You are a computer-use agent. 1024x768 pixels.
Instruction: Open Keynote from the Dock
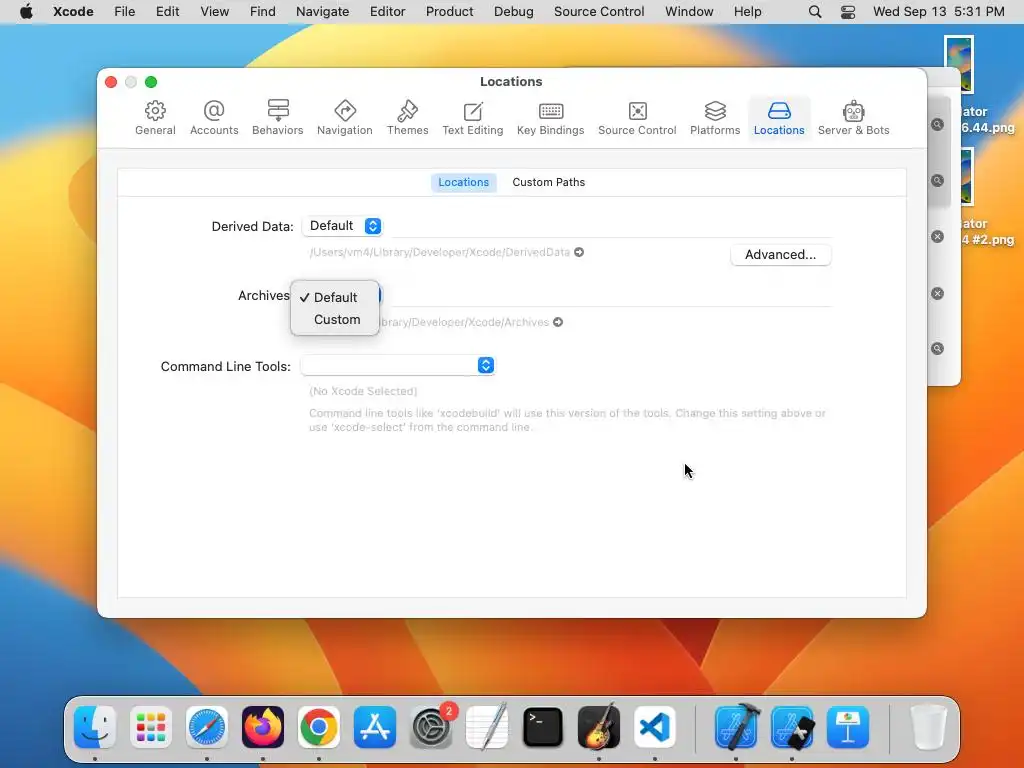[848, 727]
